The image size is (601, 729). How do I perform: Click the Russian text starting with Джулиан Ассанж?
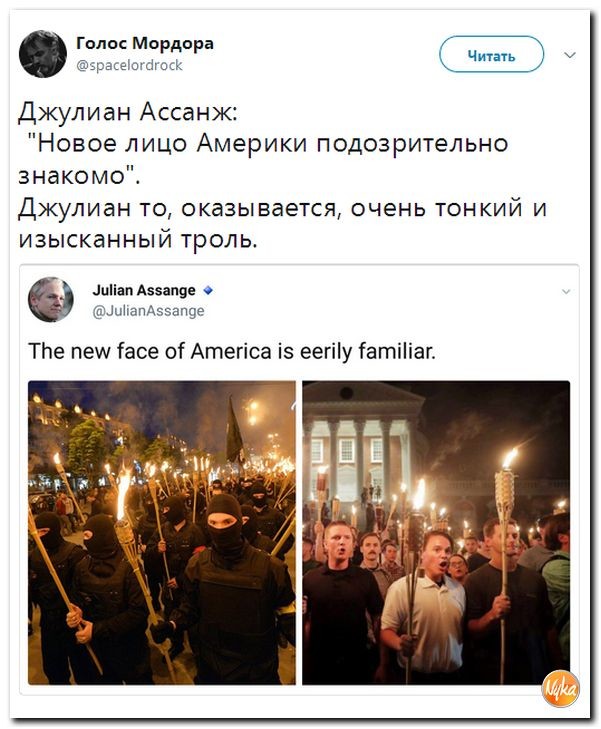tap(128, 112)
